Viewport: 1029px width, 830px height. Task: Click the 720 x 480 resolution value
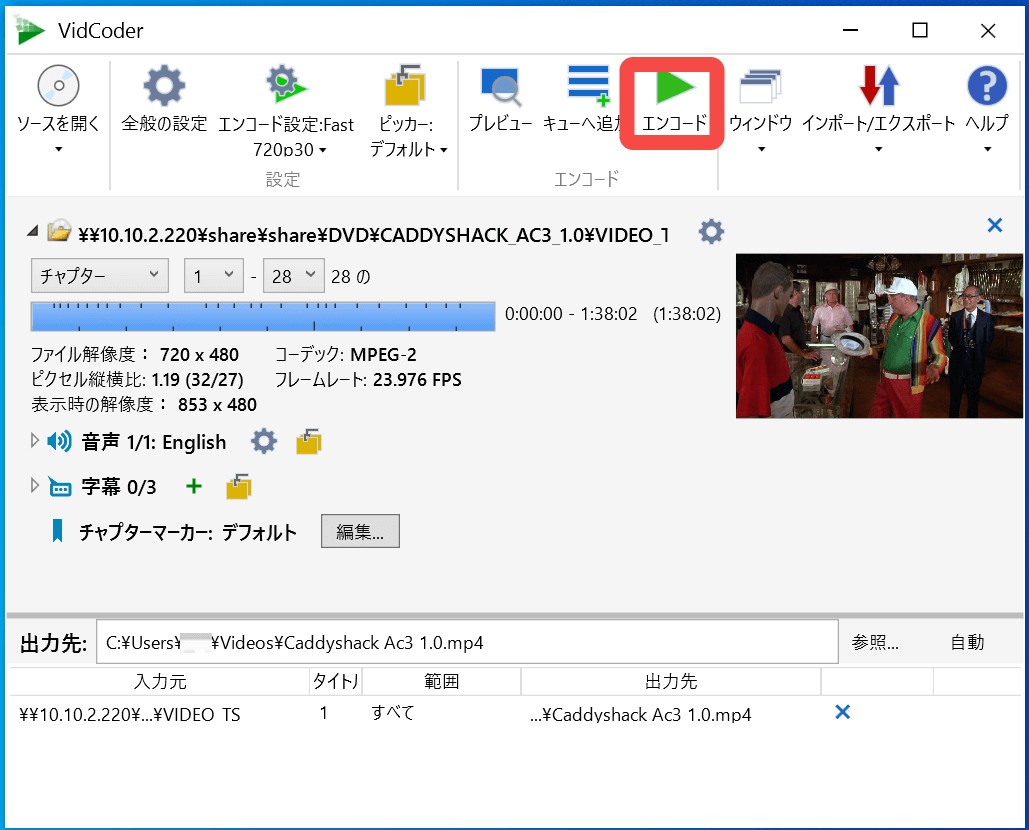[x=200, y=355]
